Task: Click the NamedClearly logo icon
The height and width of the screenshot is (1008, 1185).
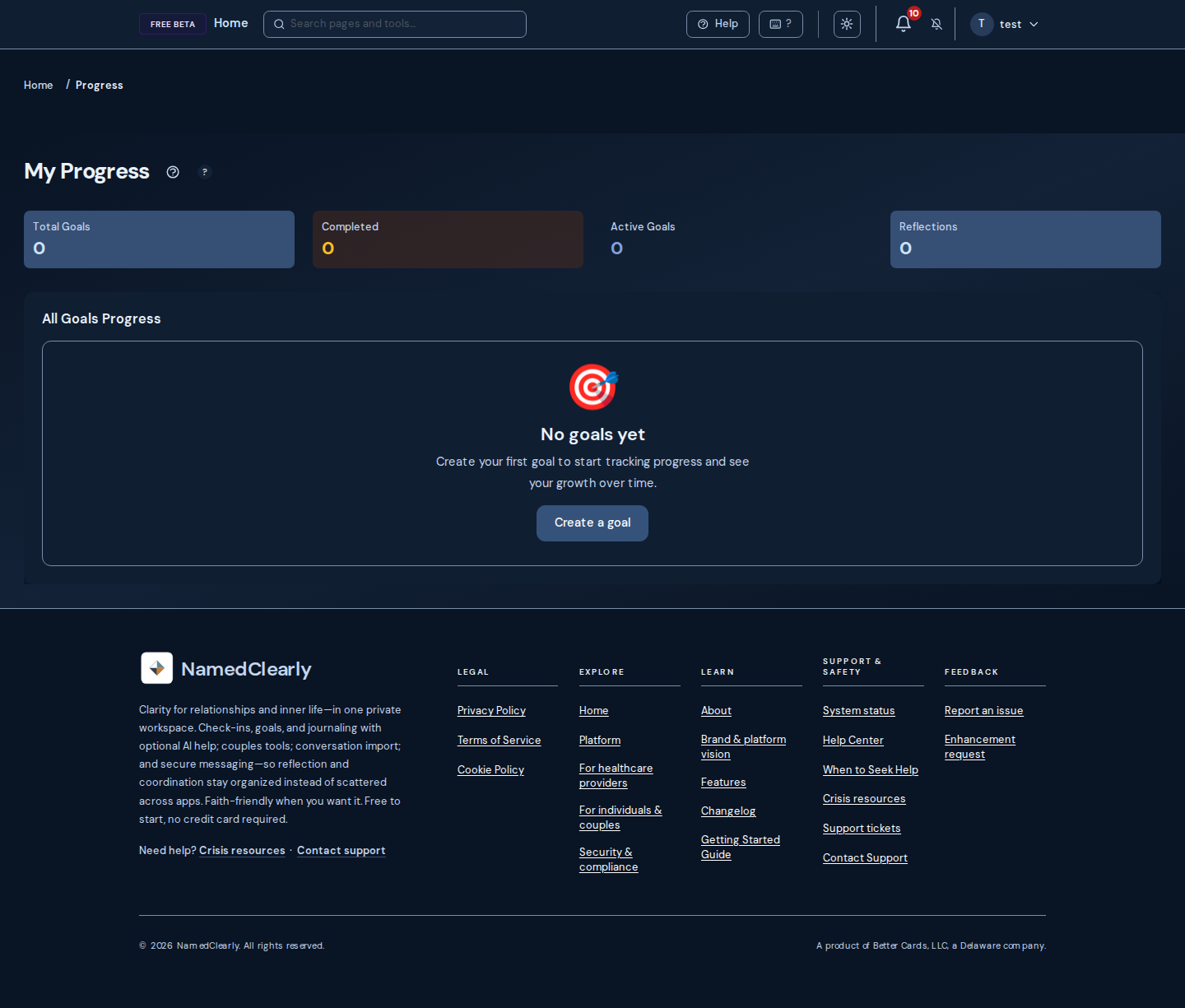Action: [x=156, y=668]
